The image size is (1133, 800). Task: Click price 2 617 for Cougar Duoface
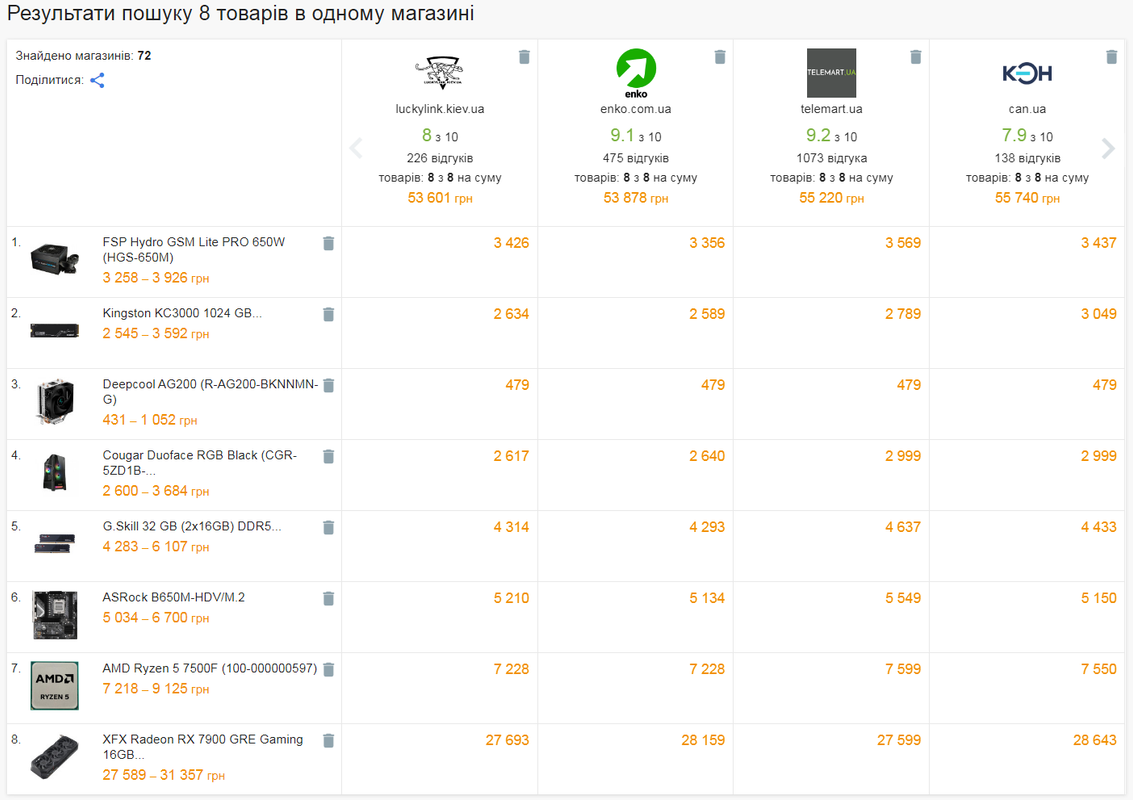coord(511,457)
